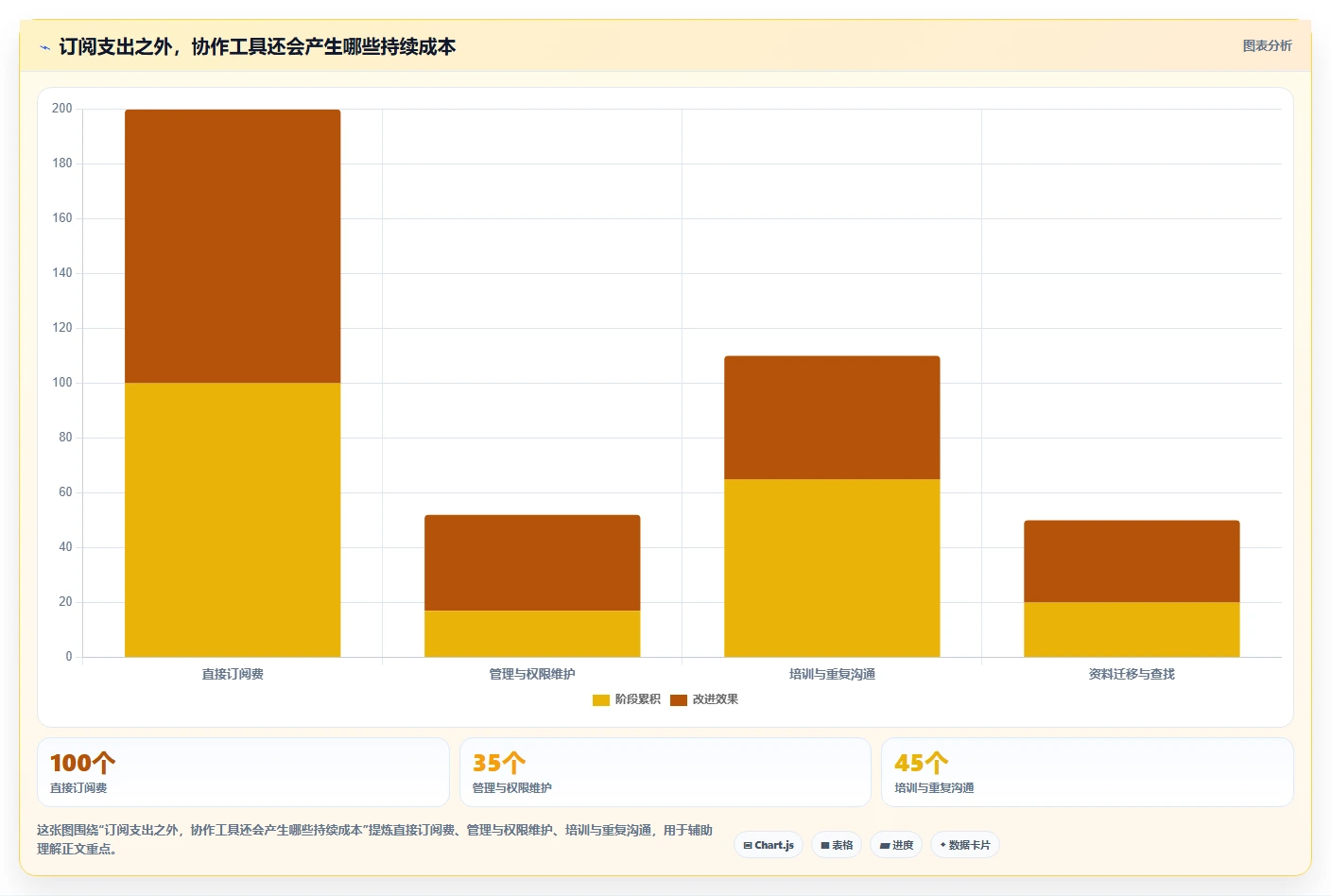Select the brown 管理与权限维护 bar segment
Image resolution: width=1331 pixels, height=896 pixels.
pyautogui.click(x=532, y=562)
